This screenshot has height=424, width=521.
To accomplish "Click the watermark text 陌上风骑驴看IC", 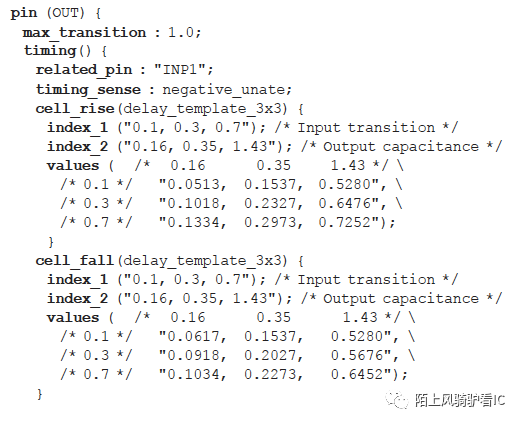I will pyautogui.click(x=460, y=400).
